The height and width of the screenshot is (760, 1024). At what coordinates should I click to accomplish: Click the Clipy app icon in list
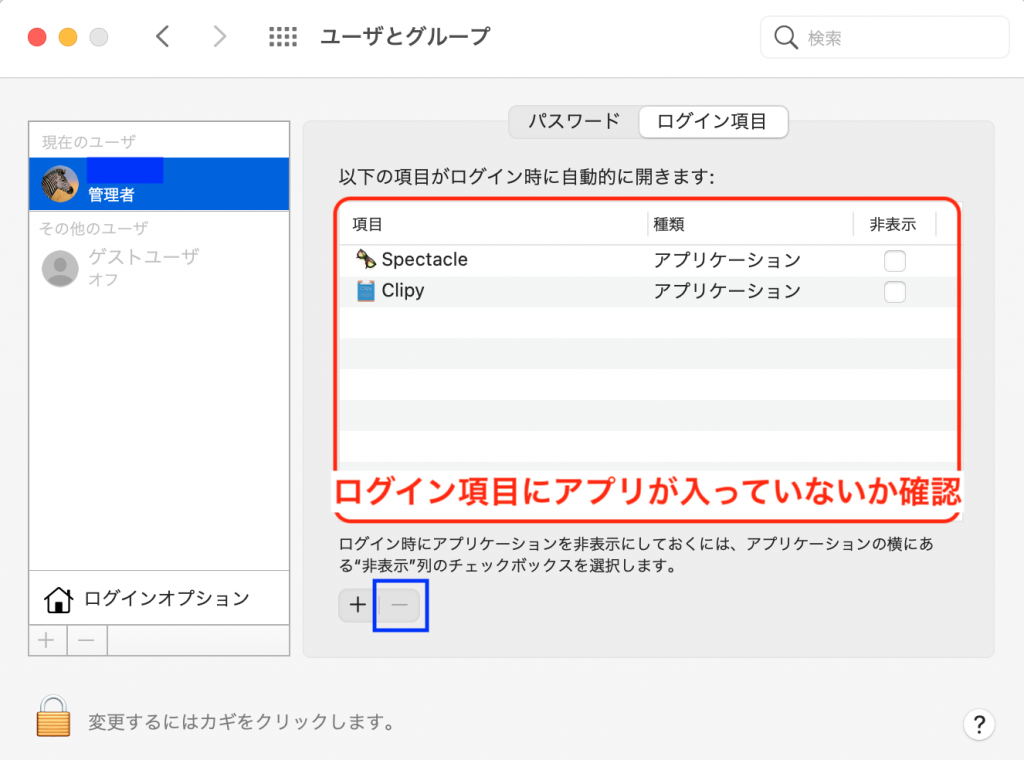366,291
